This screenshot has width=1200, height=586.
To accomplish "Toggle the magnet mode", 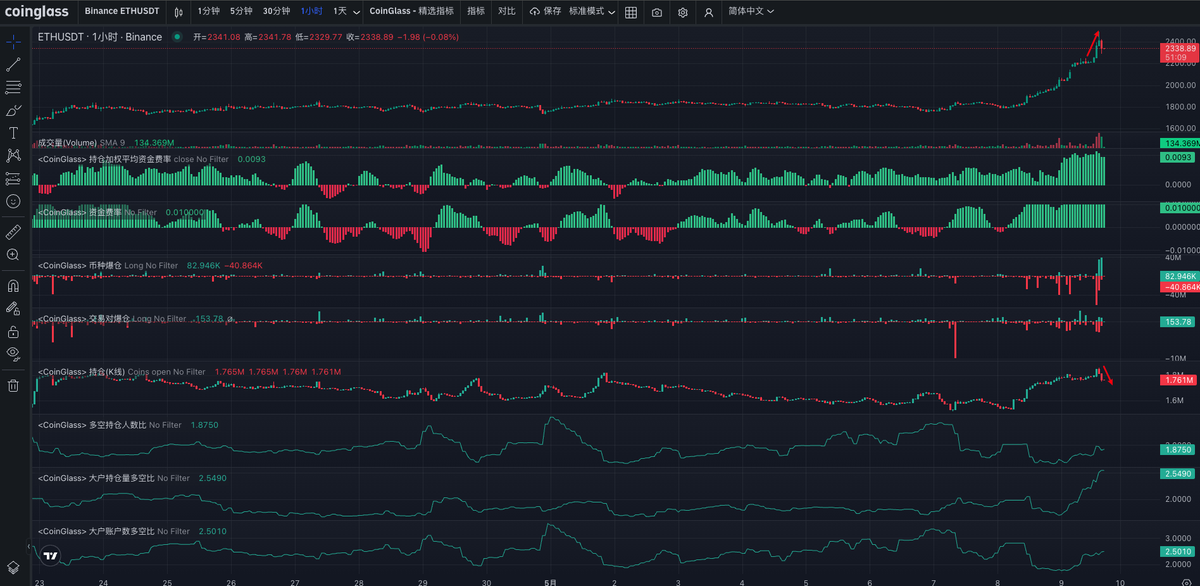I will tap(13, 284).
